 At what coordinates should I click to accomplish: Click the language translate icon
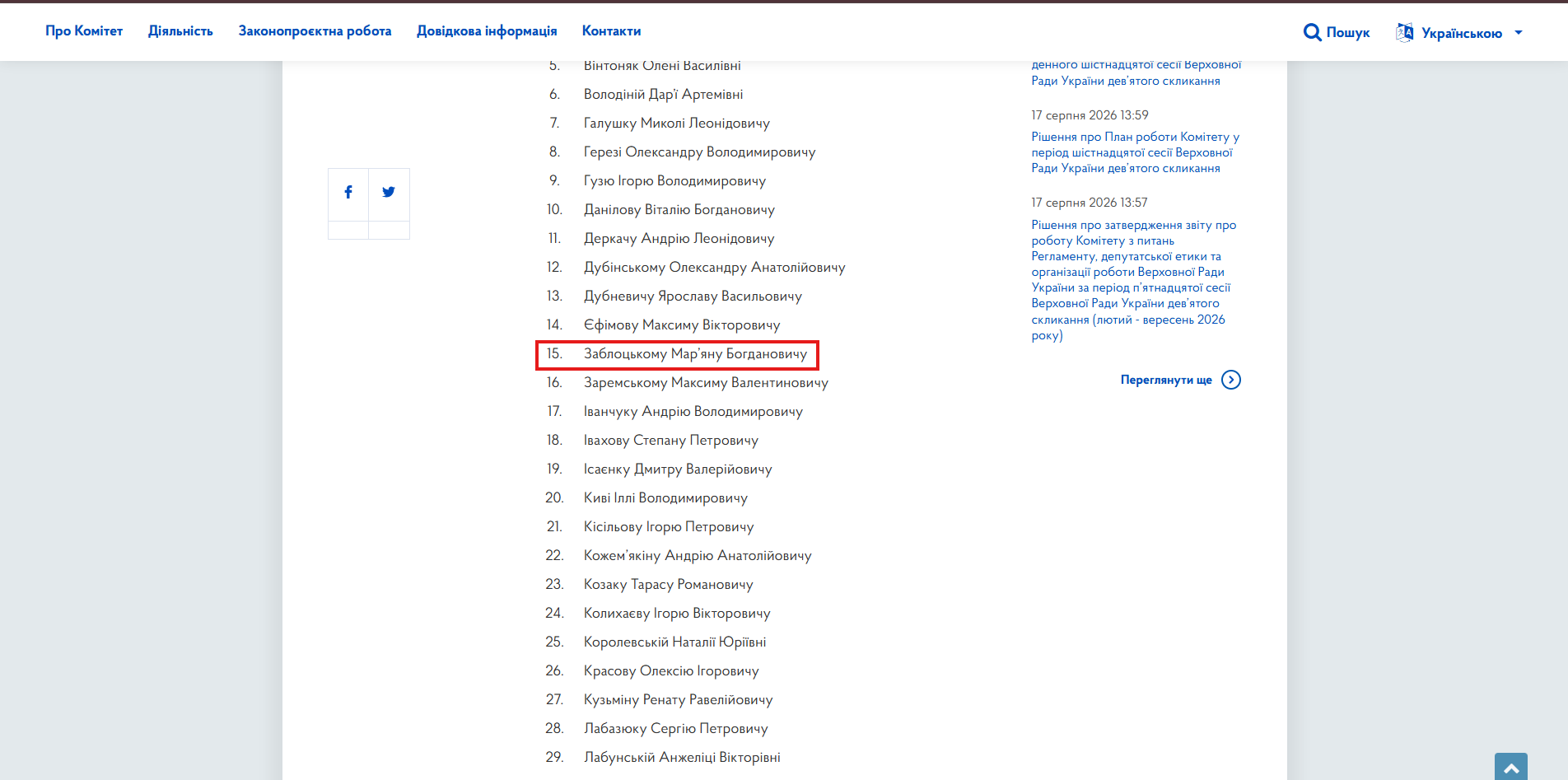[1404, 32]
